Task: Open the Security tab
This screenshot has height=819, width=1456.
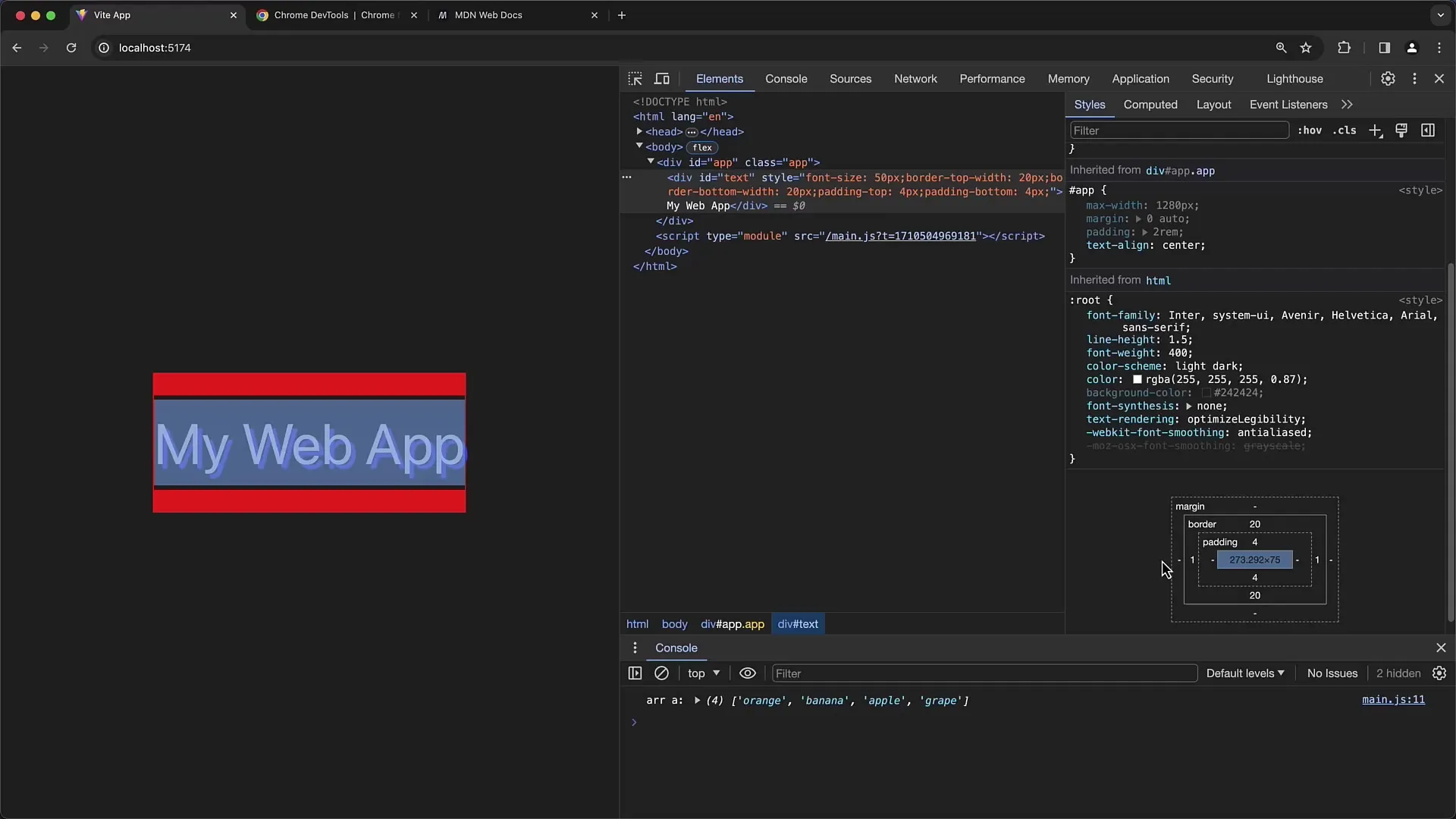Action: 1212,79
